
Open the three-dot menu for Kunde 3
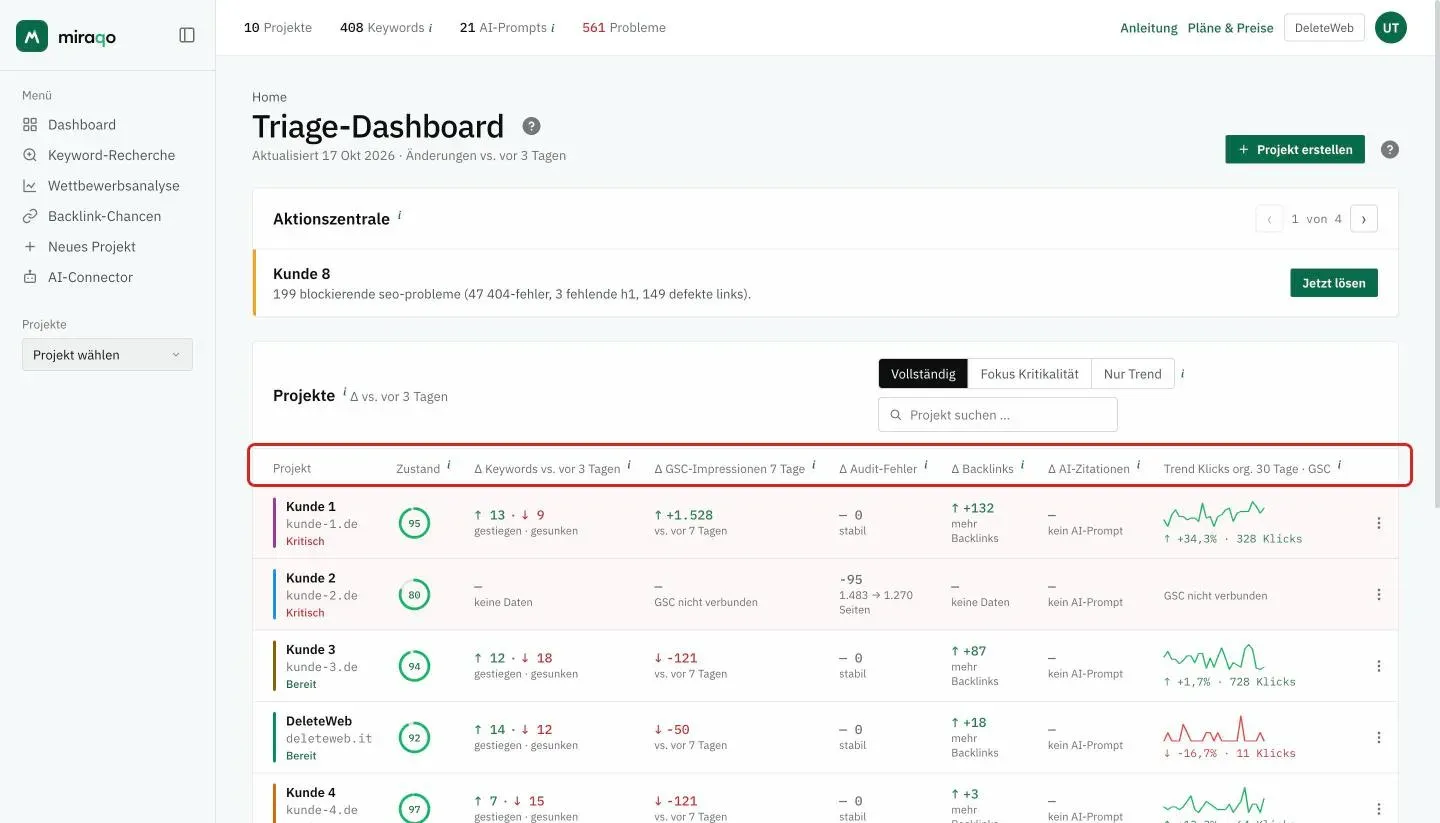[1379, 666]
